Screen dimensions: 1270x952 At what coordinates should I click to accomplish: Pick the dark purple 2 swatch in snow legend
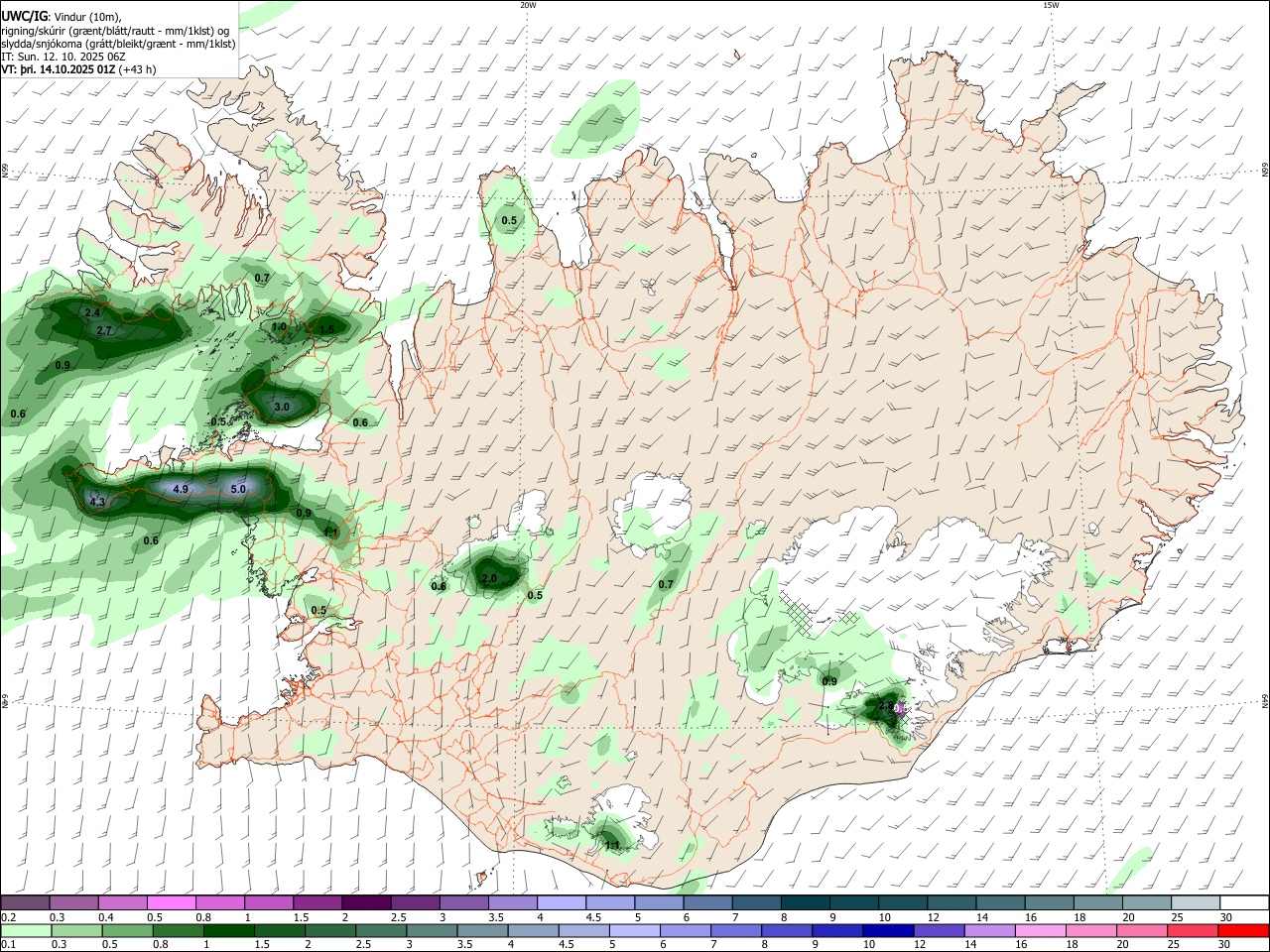coord(365,902)
